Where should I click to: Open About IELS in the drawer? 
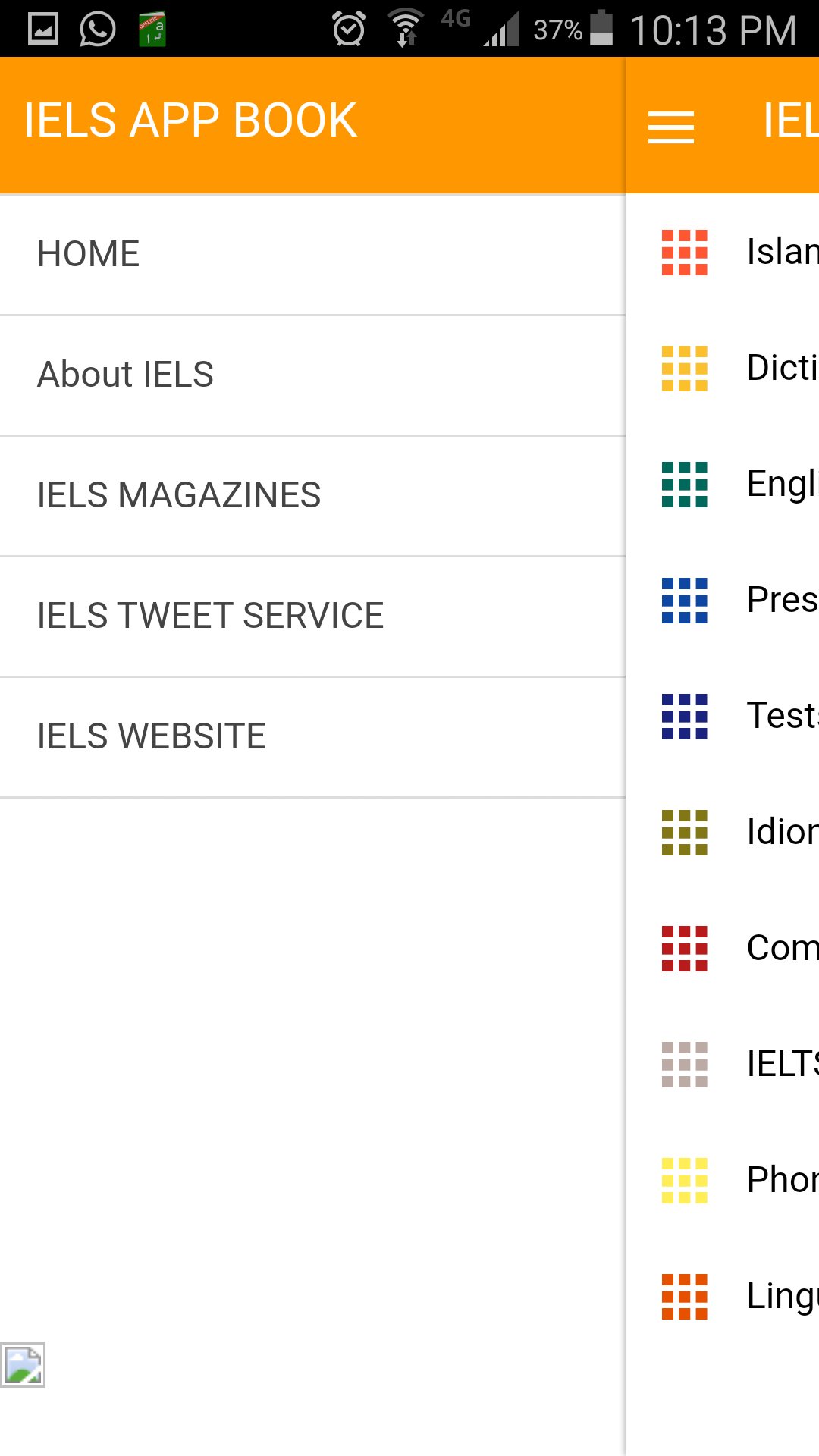126,375
